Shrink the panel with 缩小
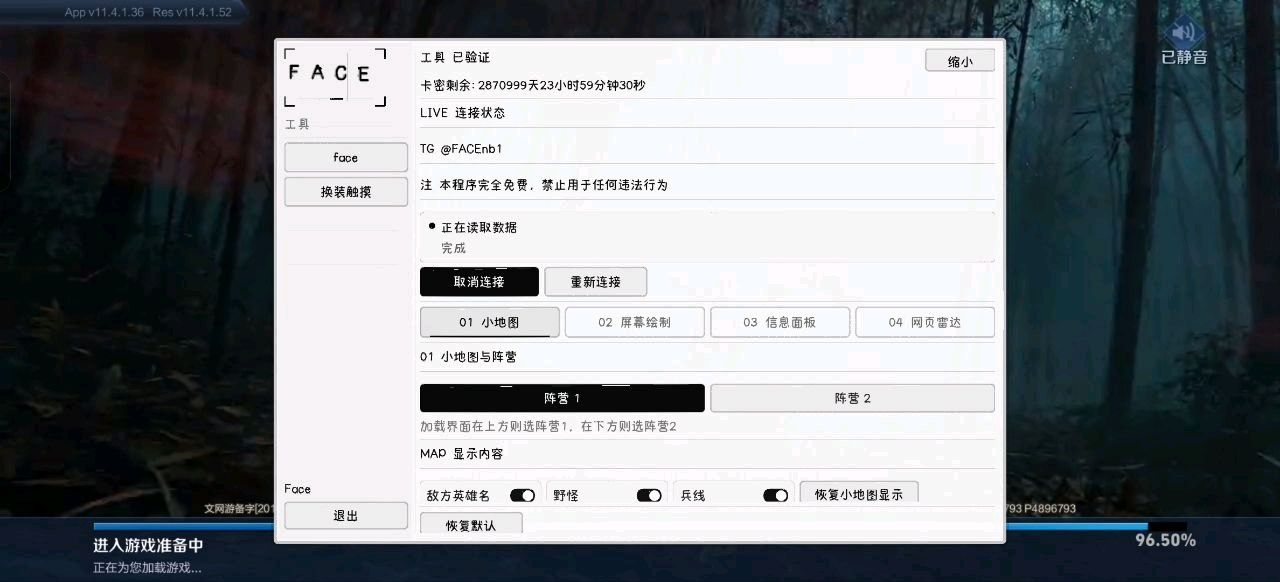This screenshot has width=1280, height=582. pos(960,61)
